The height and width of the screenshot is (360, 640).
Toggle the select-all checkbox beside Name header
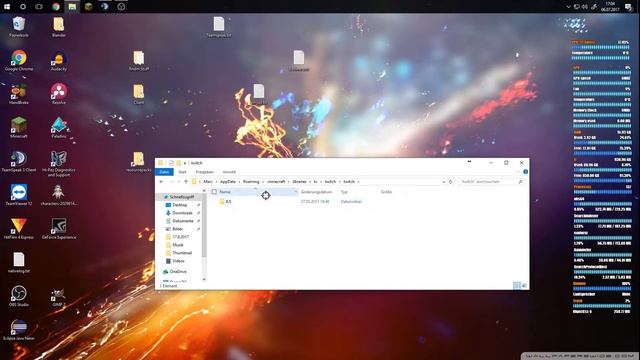tap(214, 192)
